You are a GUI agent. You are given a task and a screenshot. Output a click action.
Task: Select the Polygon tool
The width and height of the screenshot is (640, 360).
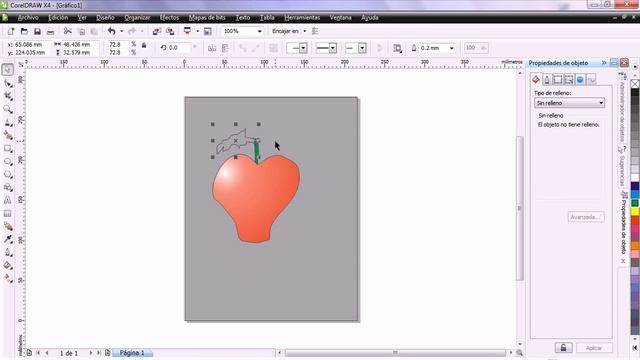point(7,175)
